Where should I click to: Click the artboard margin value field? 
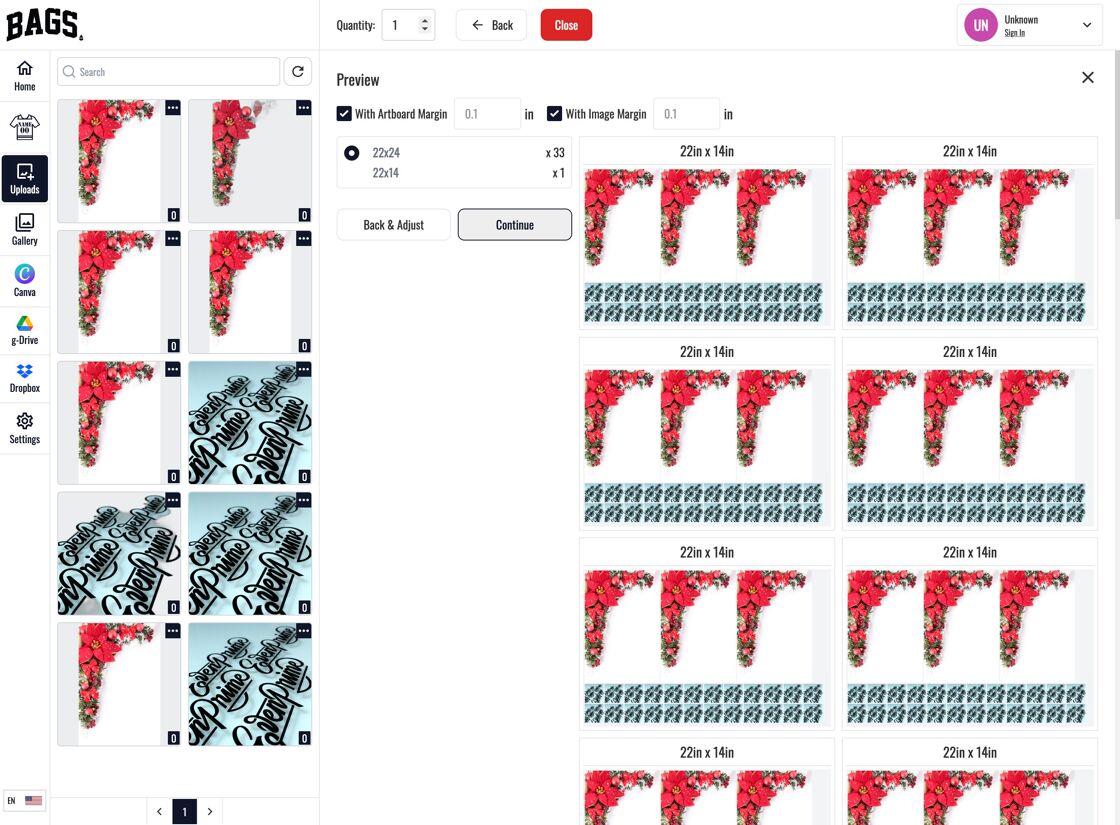487,114
